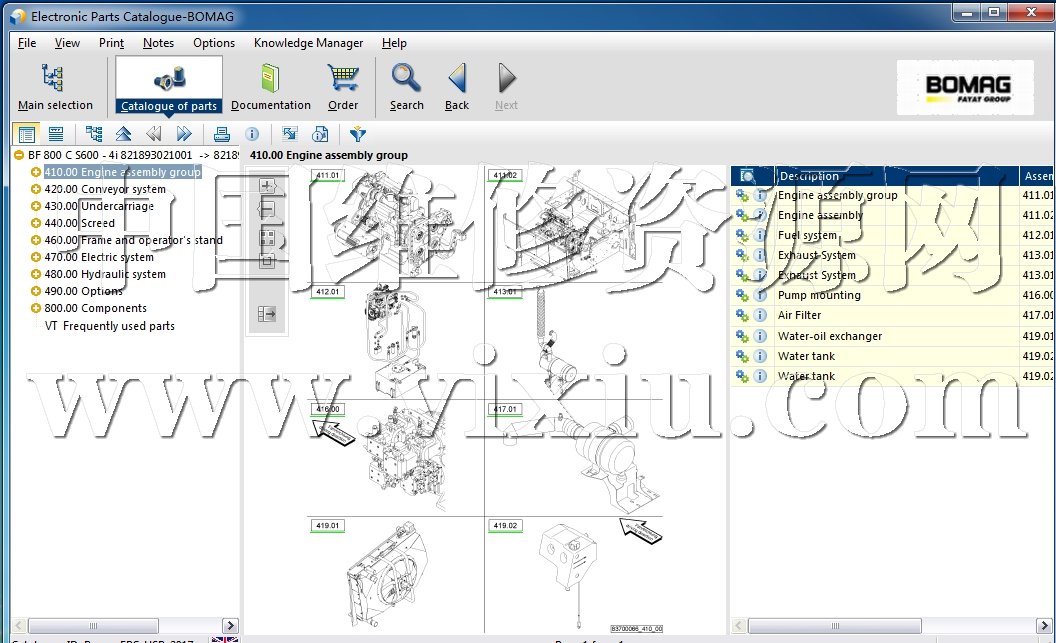Open the Documentation section
The width and height of the screenshot is (1056, 643).
click(271, 87)
